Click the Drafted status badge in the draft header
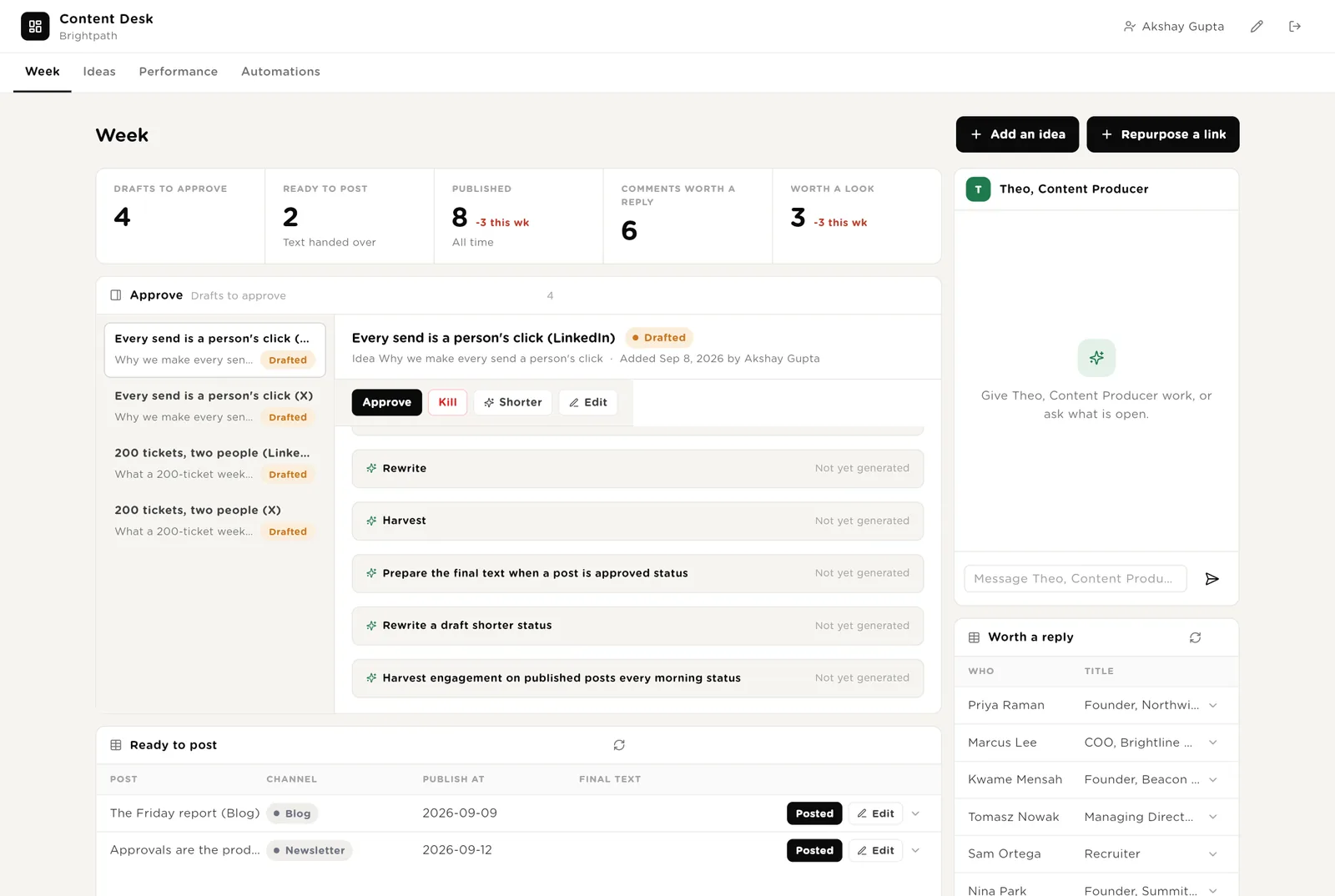1335x896 pixels. click(659, 338)
